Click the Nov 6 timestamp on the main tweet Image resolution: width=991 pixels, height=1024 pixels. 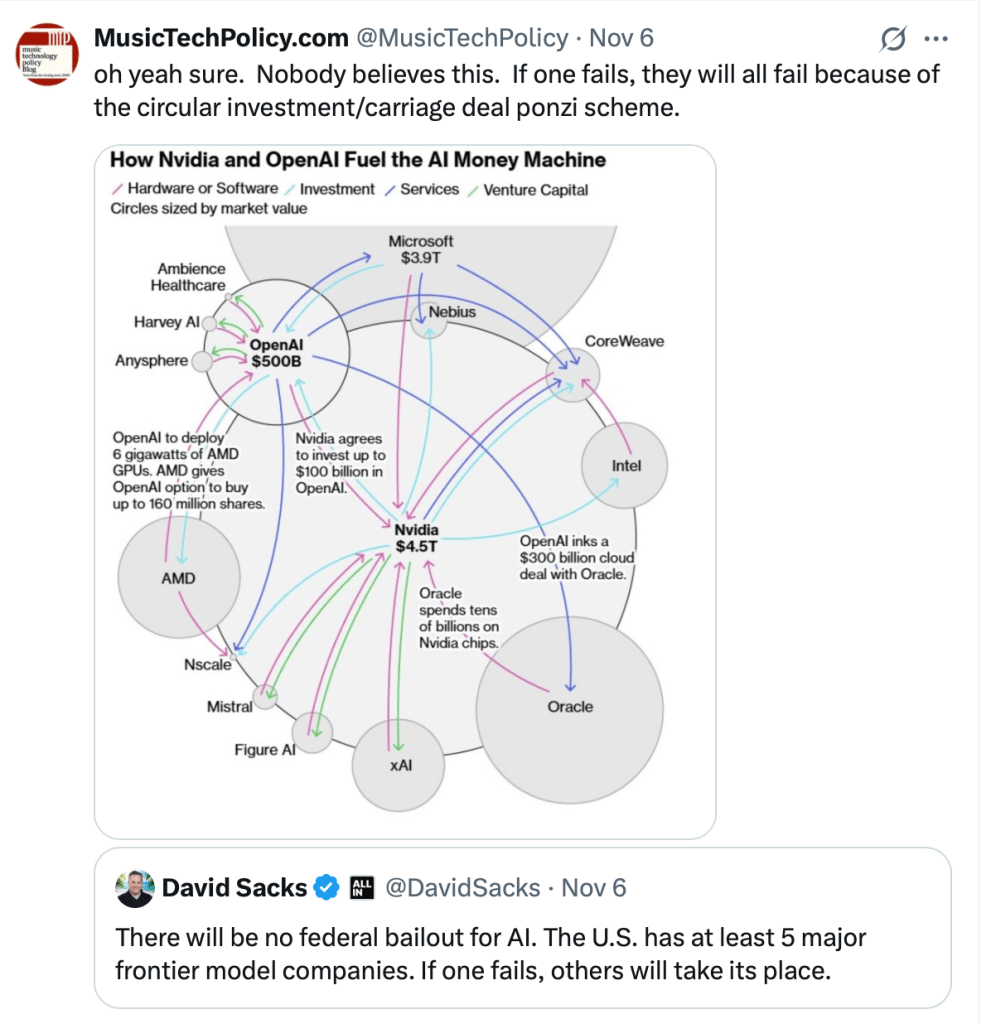(621, 39)
